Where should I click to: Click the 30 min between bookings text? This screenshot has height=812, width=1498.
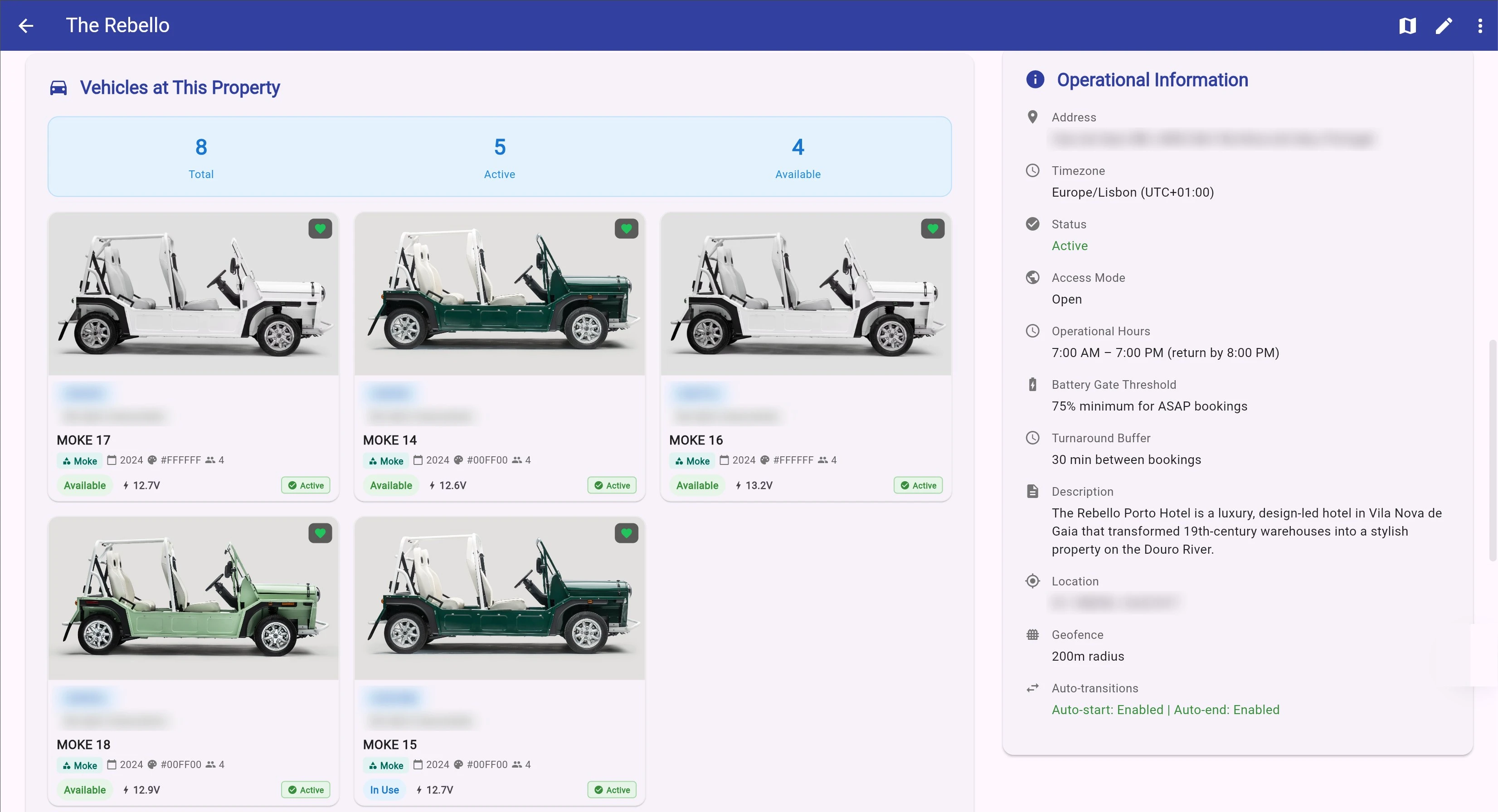point(1126,460)
